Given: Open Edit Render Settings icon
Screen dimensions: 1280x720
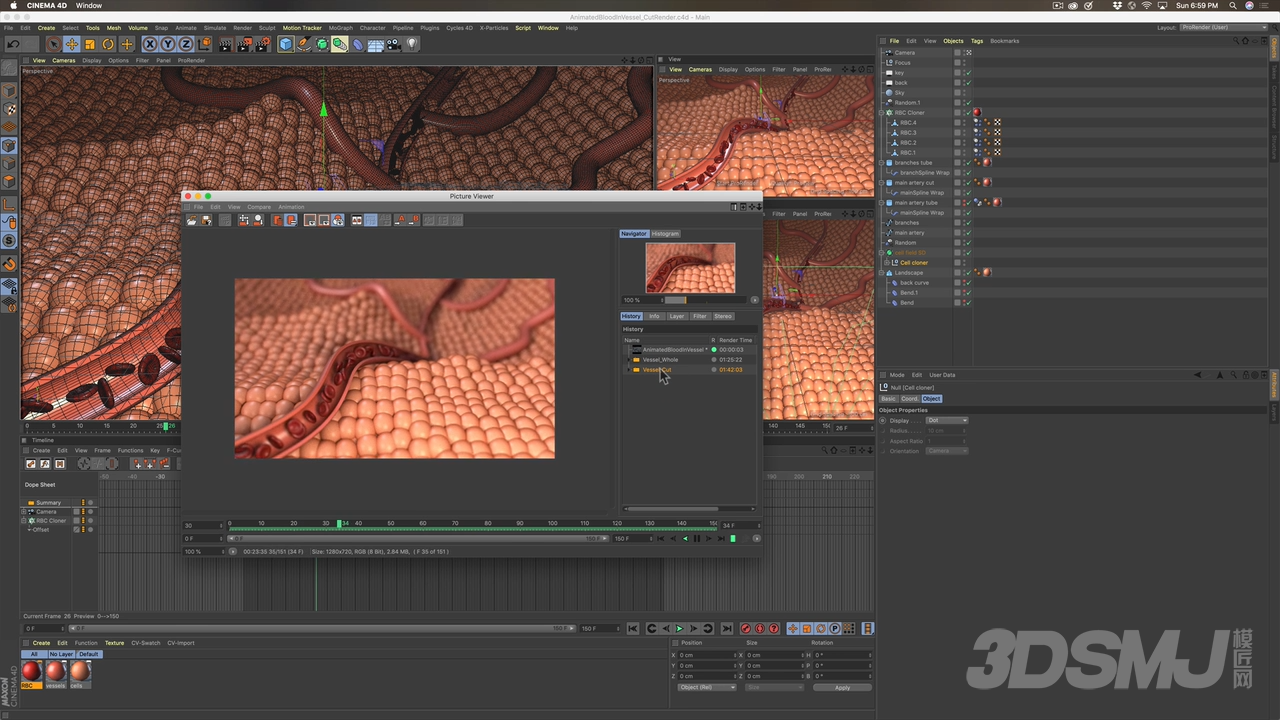Looking at the screenshot, I should point(262,44).
